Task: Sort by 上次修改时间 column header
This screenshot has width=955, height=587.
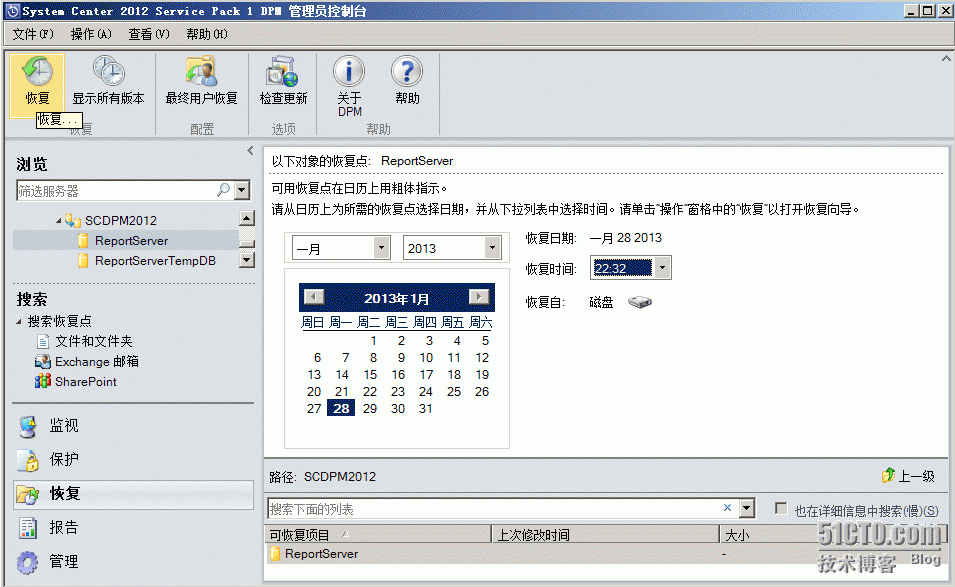Action: pos(605,535)
